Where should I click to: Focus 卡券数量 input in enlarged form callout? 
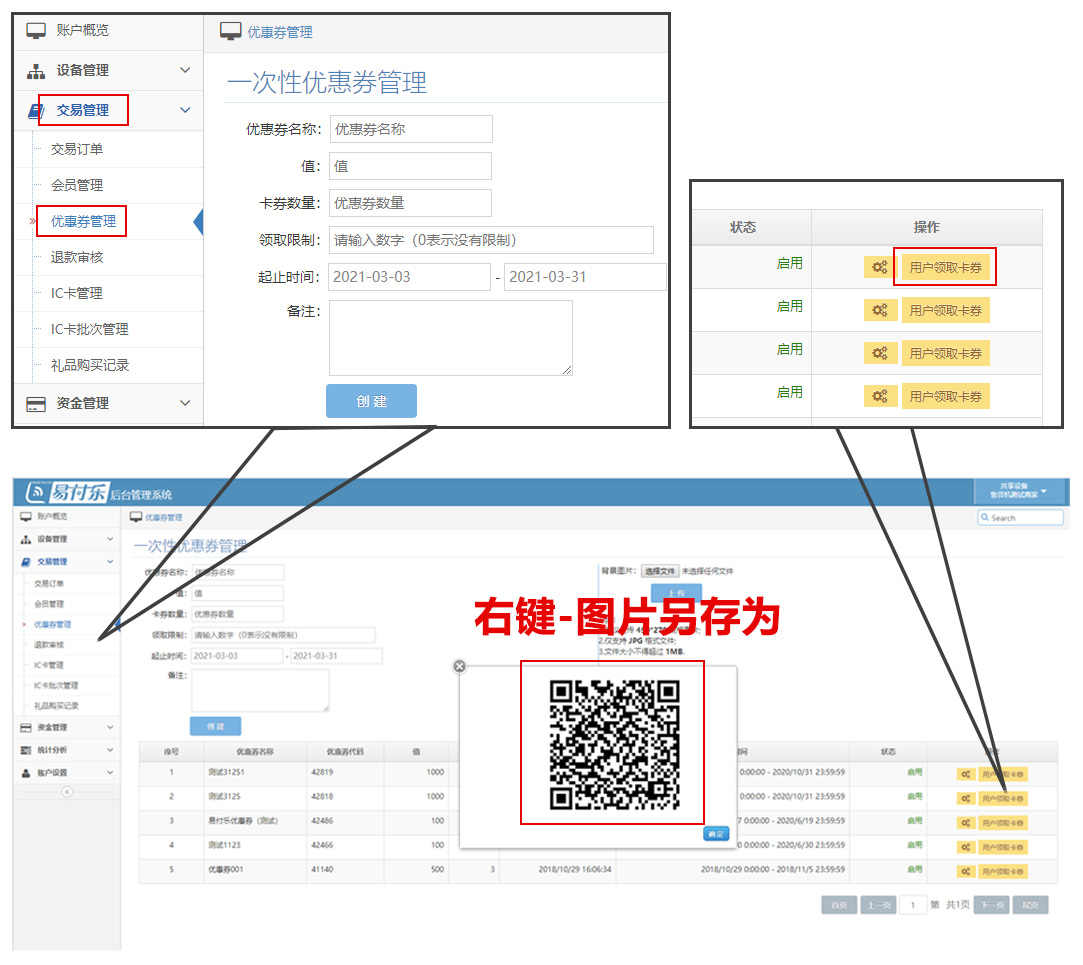[410, 203]
